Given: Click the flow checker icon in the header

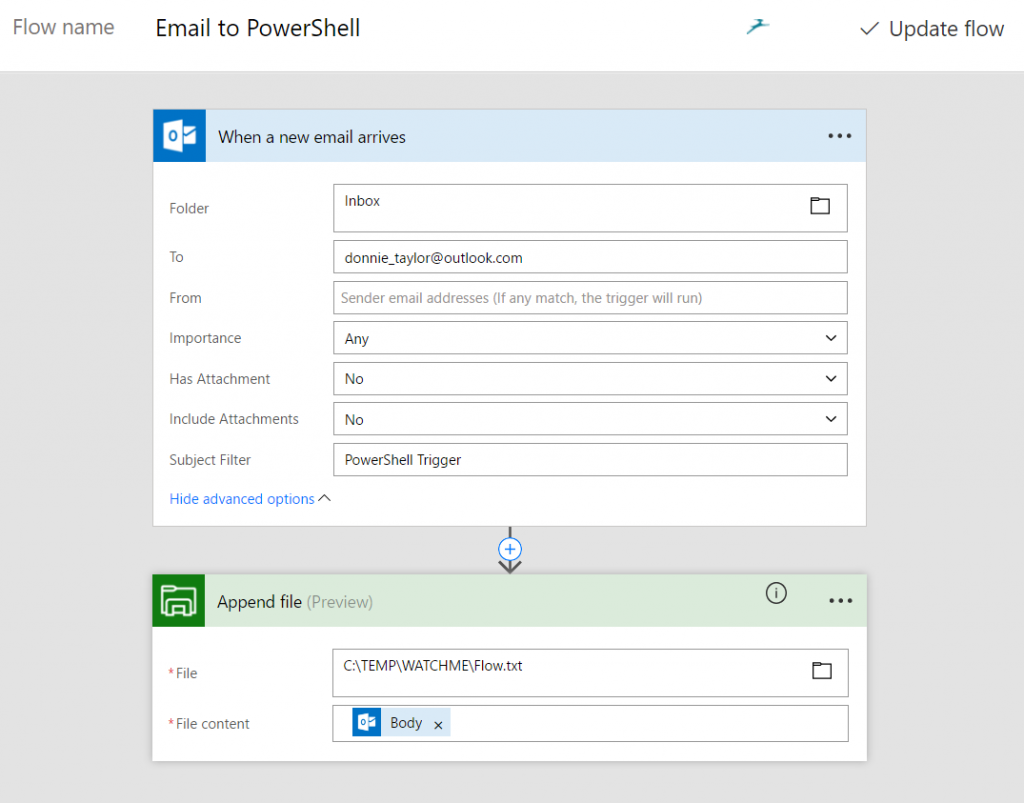Looking at the screenshot, I should point(758,27).
